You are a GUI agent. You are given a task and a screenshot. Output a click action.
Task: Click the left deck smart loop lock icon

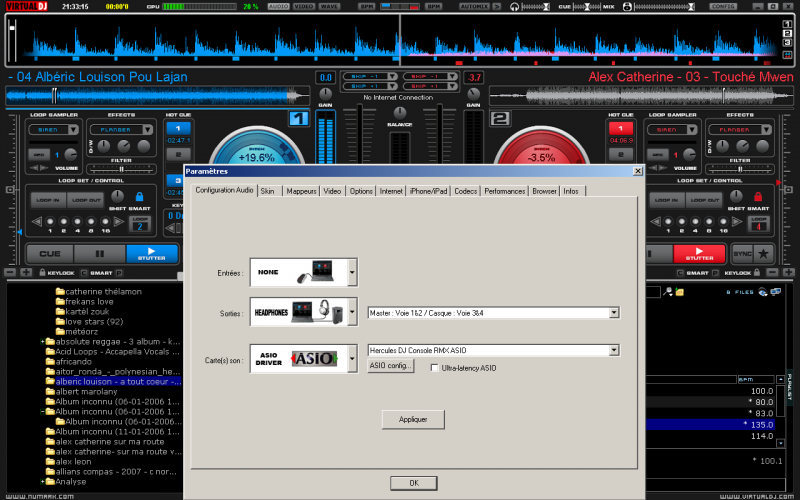pyautogui.click(x=139, y=197)
